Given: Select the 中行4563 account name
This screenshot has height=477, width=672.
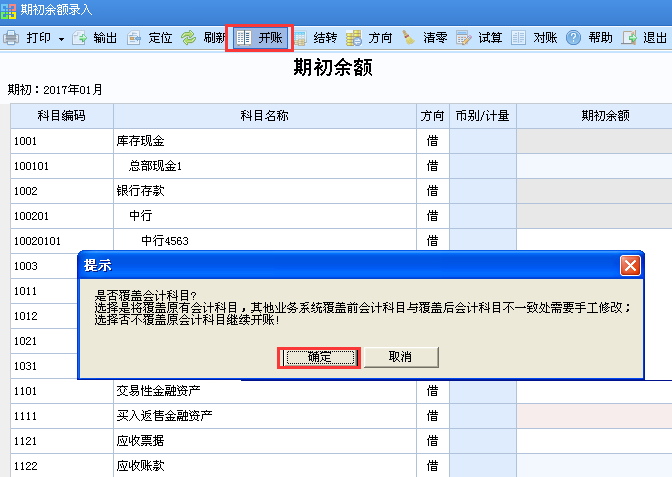Looking at the screenshot, I should click(165, 241).
